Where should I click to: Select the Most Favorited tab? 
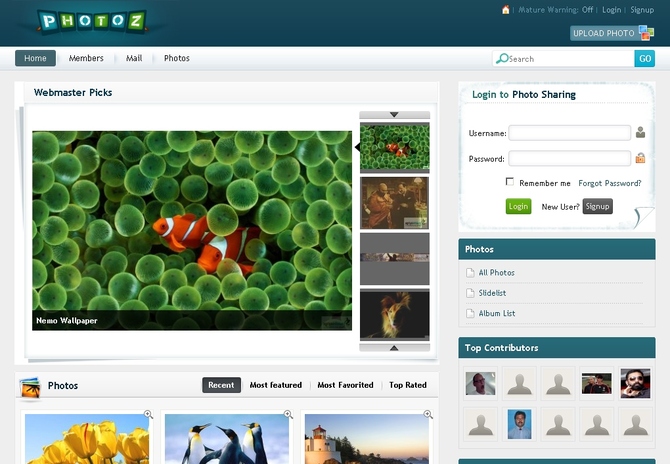pos(345,385)
